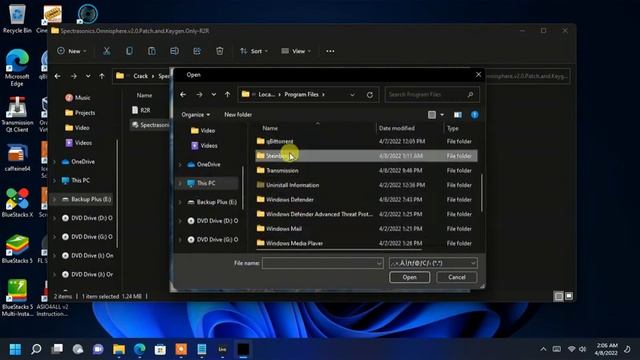Screen dimensions: 640x360
Task: Expand This PC in dialog navigation pane
Action: 180,183
